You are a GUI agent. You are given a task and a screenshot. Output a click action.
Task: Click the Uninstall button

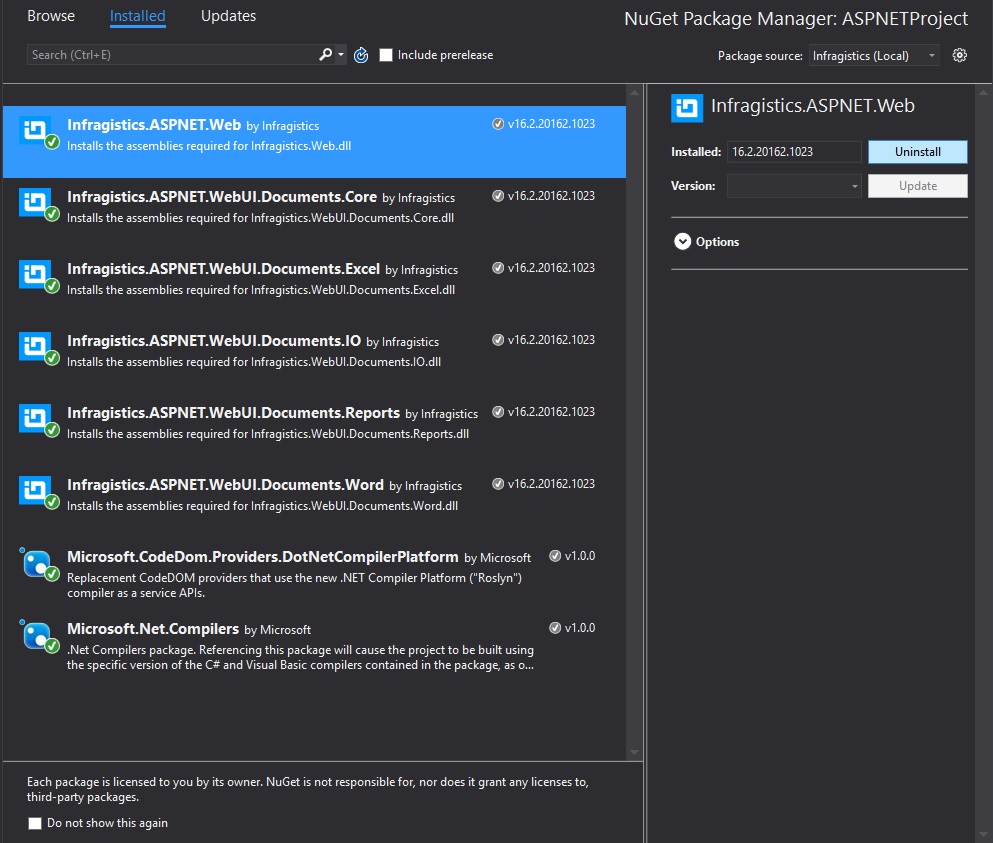(917, 152)
